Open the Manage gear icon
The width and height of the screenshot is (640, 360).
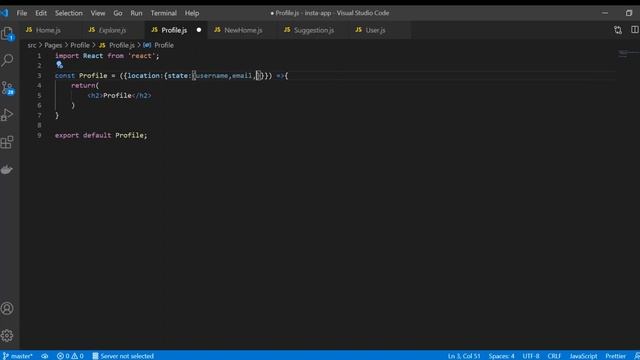point(7,335)
